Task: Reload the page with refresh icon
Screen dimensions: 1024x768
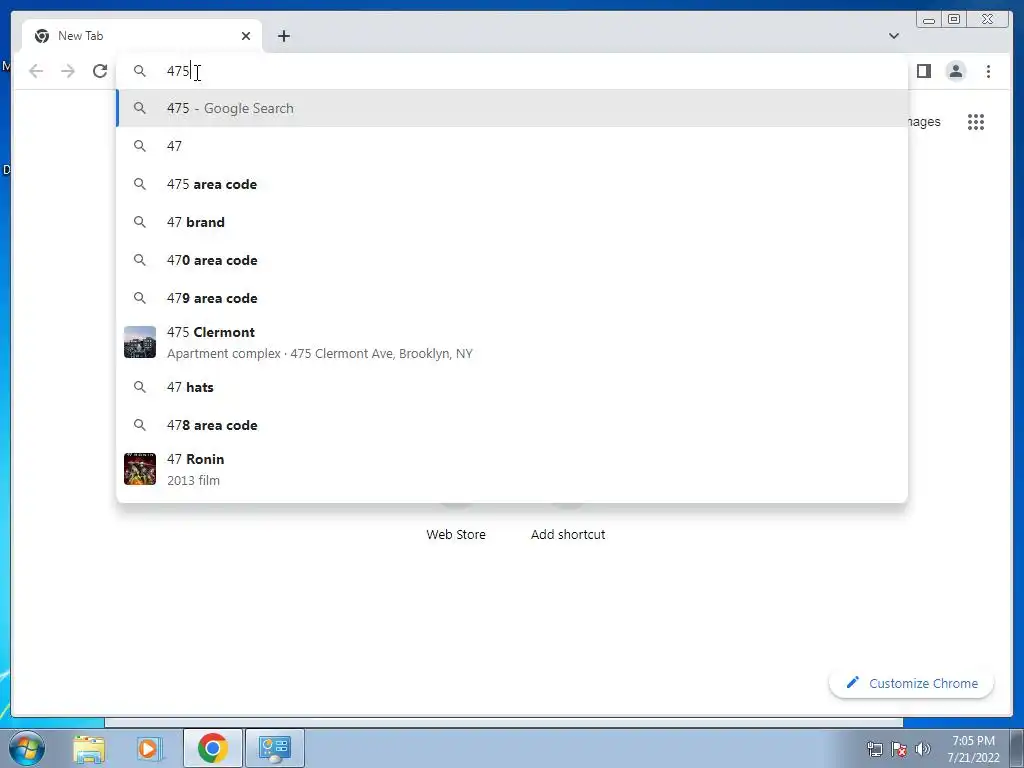Action: (100, 71)
